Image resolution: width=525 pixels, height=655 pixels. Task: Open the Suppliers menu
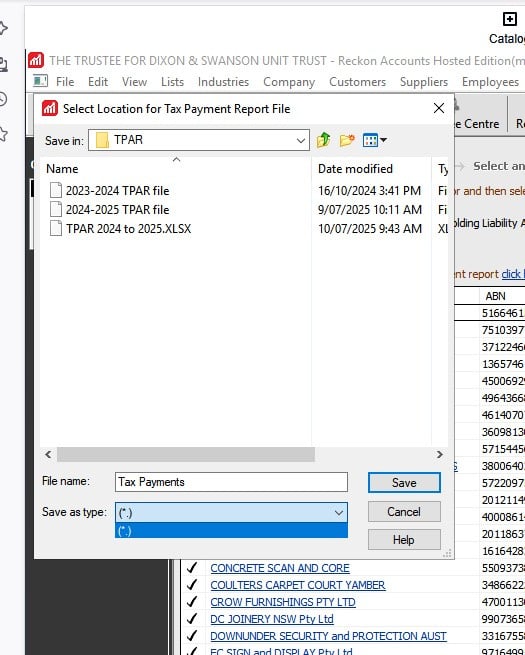coord(424,82)
